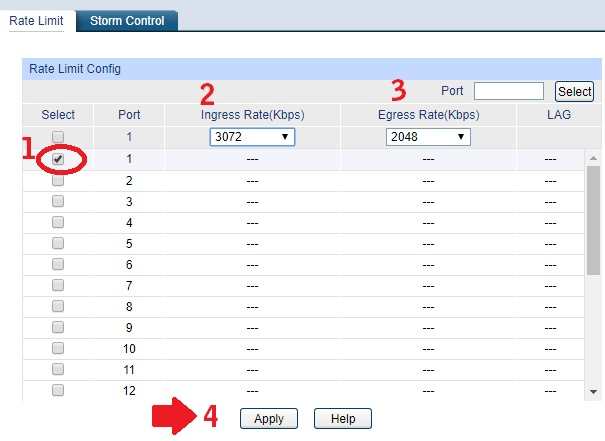
Task: Check the checkbox for port 4
Action: click(x=58, y=222)
